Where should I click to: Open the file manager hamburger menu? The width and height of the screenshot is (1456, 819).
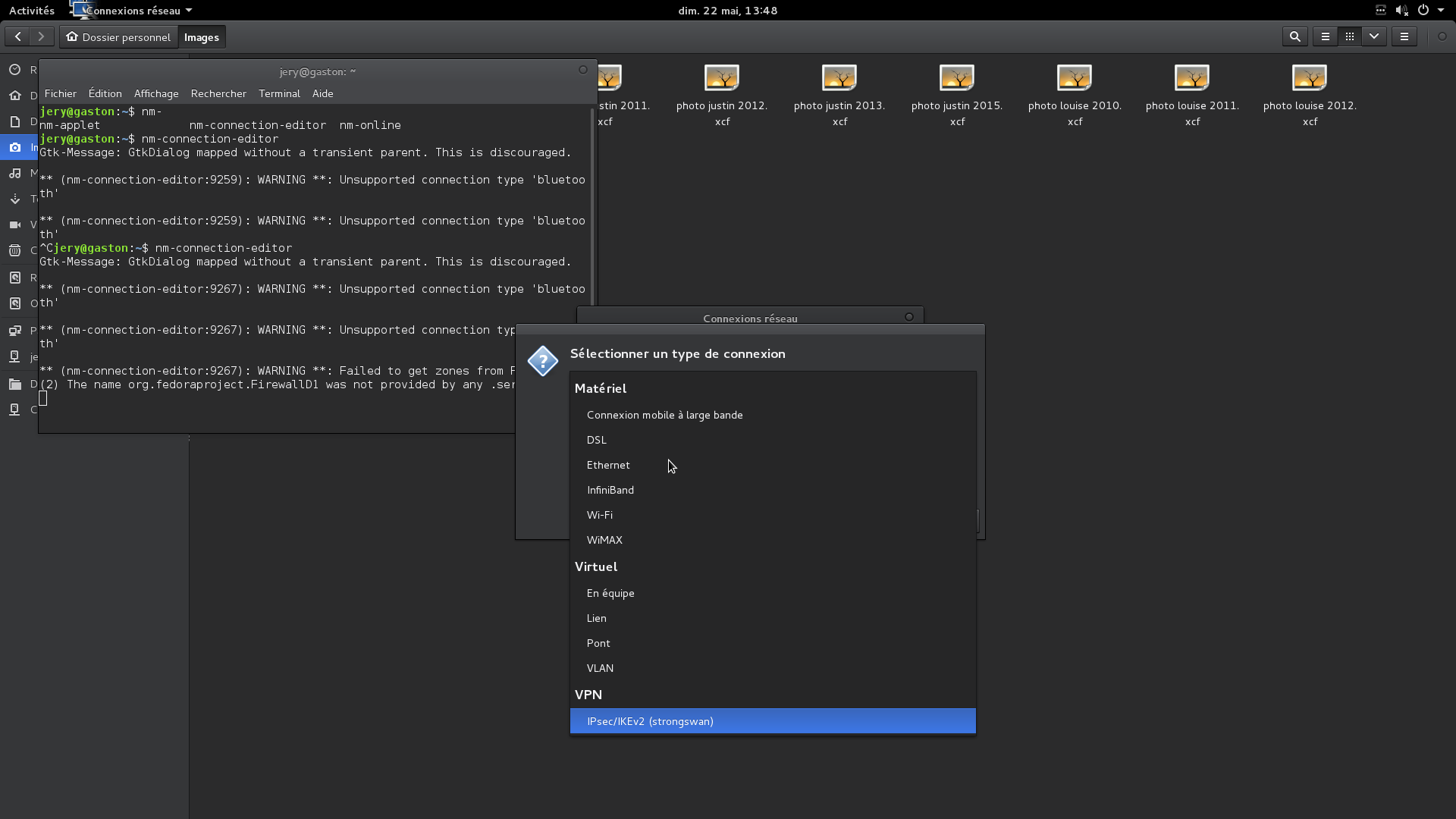(x=1404, y=36)
